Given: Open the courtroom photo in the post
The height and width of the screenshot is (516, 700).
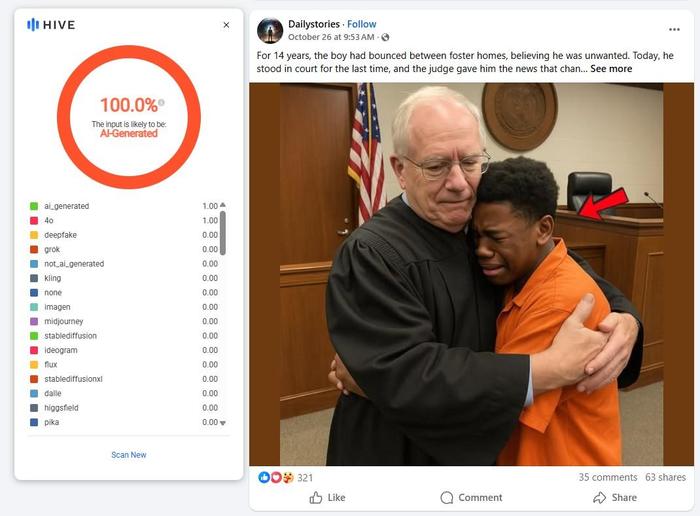Looking at the screenshot, I should [x=471, y=275].
